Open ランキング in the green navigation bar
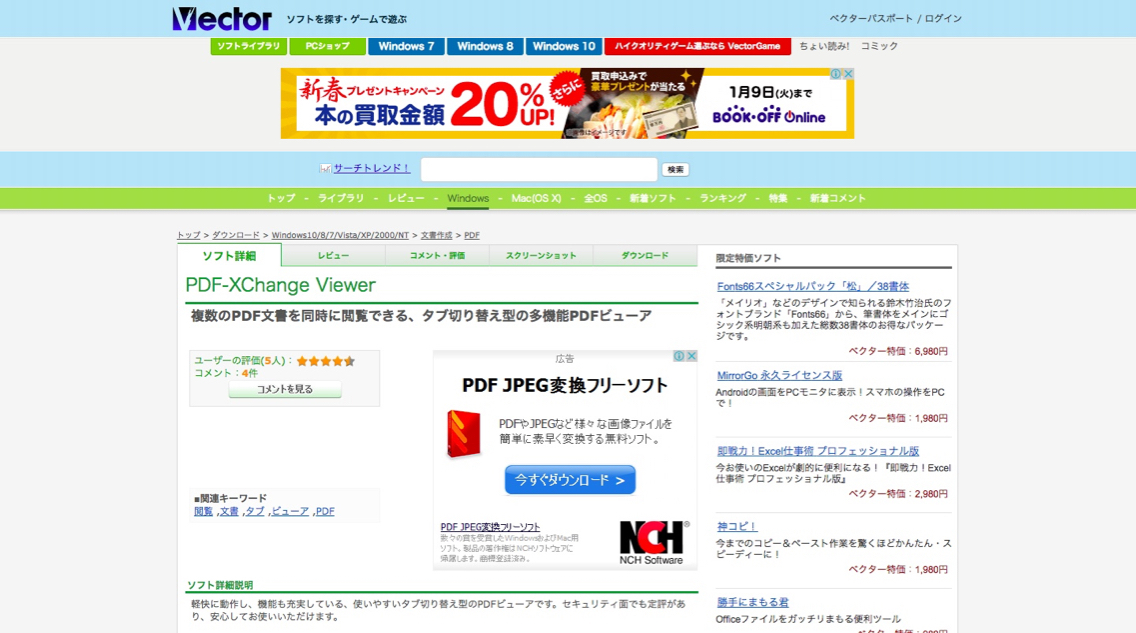 [x=722, y=198]
